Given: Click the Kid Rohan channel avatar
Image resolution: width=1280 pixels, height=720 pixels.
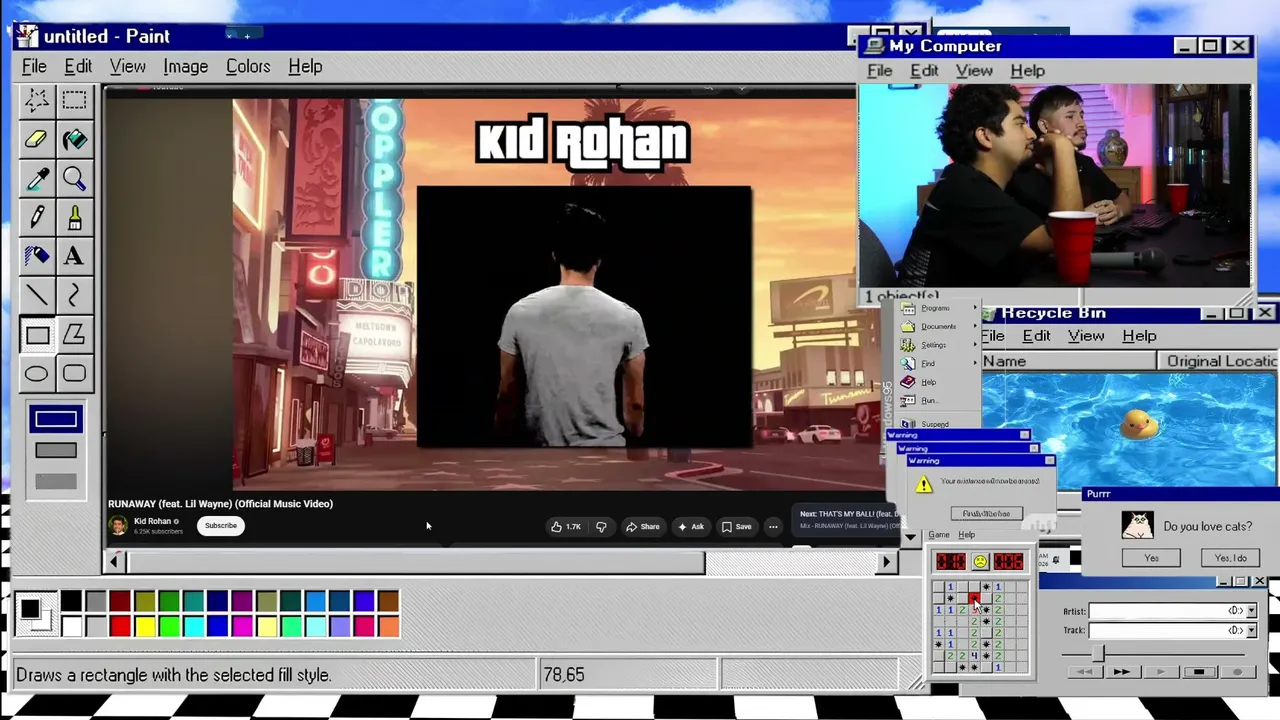Looking at the screenshot, I should 119,525.
